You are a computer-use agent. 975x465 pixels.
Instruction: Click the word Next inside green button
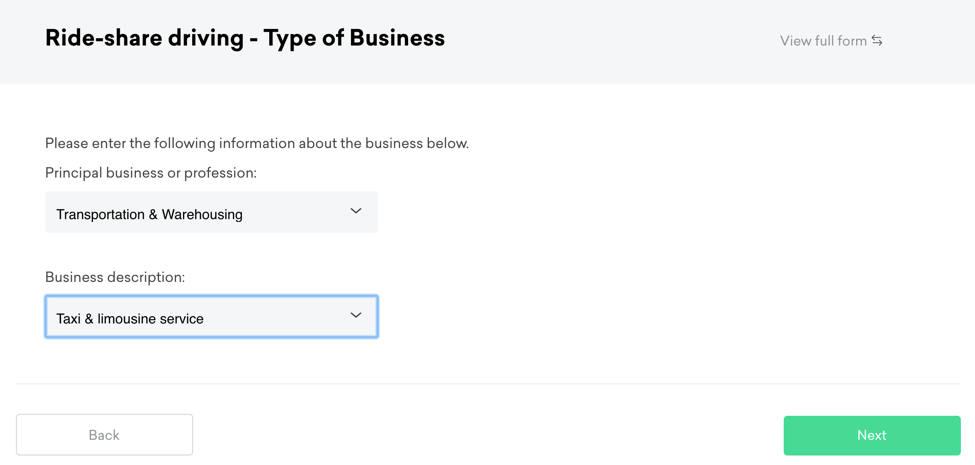click(x=871, y=435)
